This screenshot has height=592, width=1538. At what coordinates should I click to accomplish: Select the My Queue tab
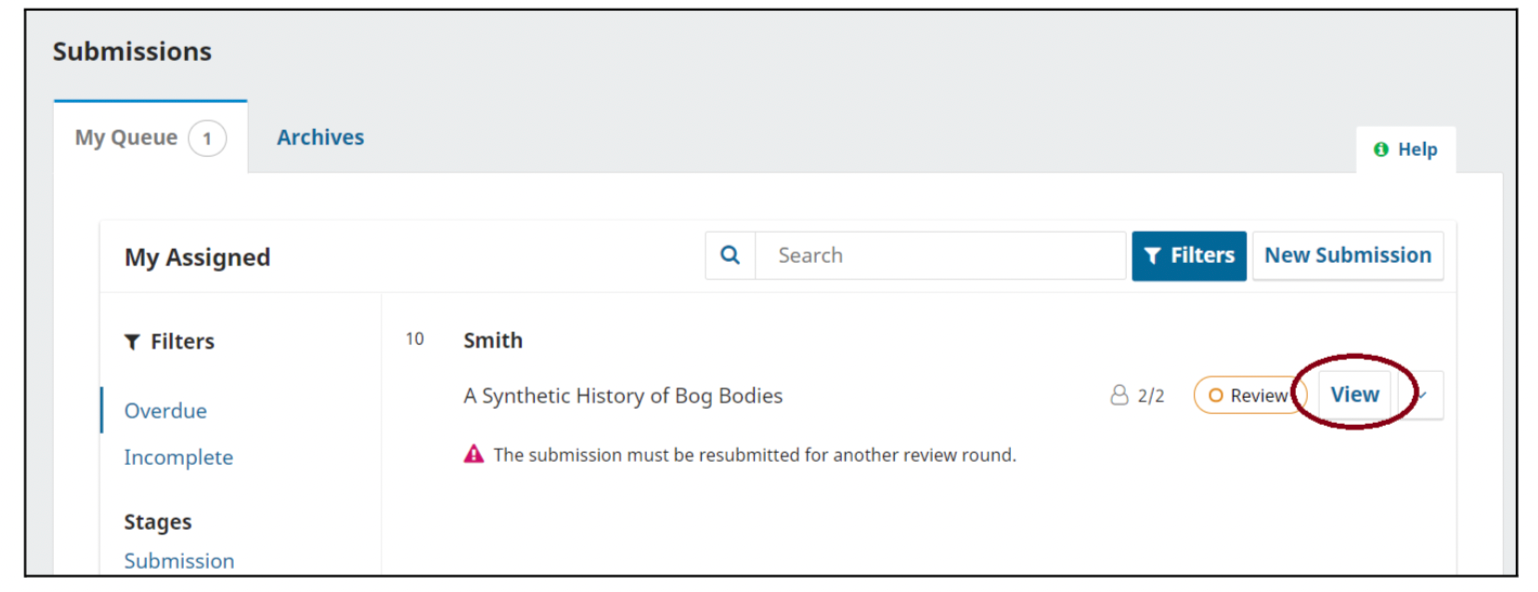126,138
